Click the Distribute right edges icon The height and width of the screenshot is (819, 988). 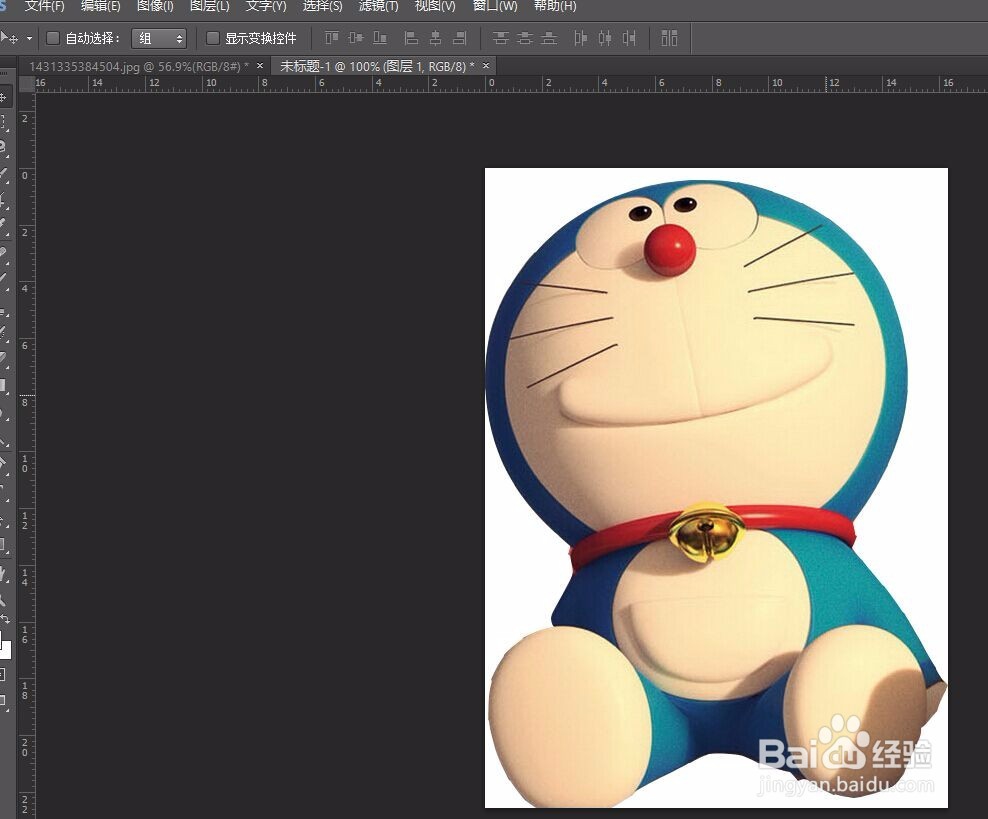(x=629, y=38)
